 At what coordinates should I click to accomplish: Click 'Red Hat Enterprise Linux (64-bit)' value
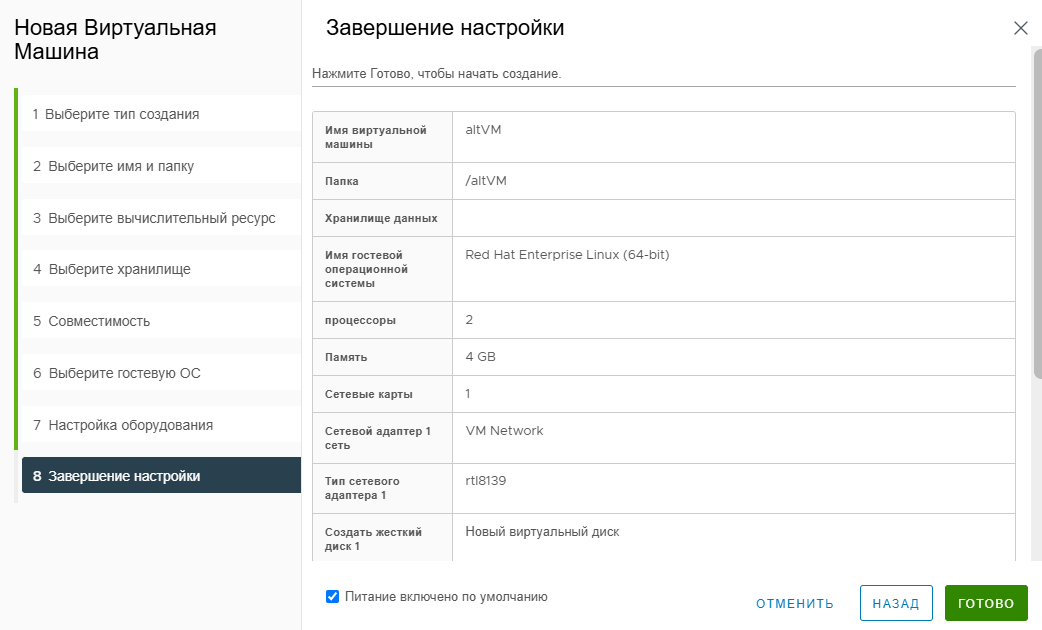567,255
